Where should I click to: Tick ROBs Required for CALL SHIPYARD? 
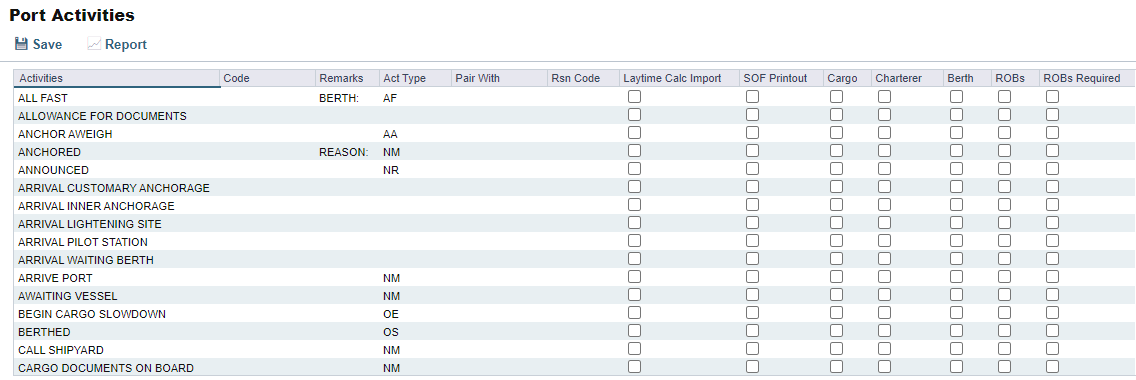coord(1052,349)
